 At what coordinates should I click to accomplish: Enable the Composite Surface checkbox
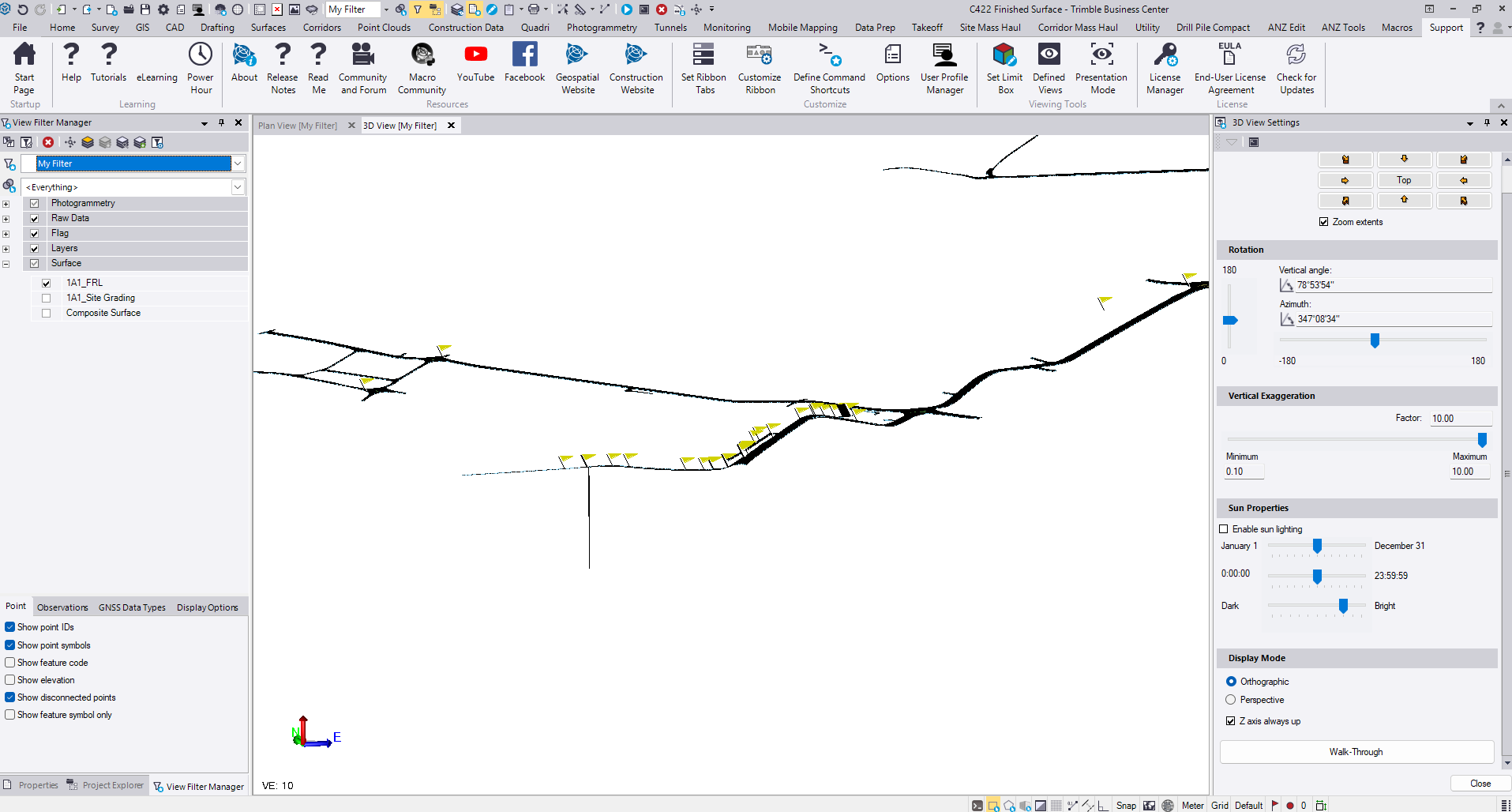click(x=47, y=313)
